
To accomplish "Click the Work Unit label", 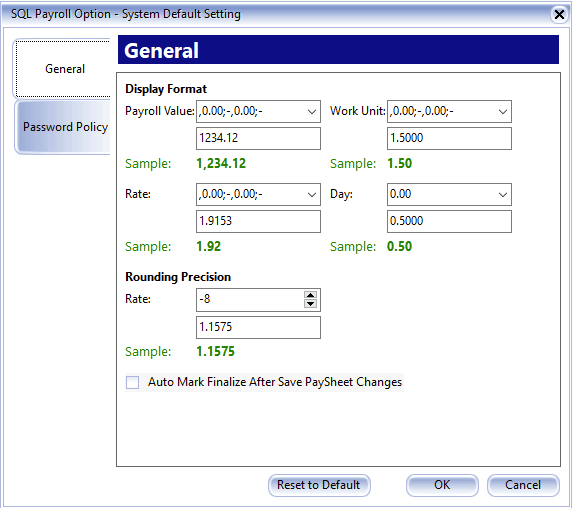I will [358, 111].
